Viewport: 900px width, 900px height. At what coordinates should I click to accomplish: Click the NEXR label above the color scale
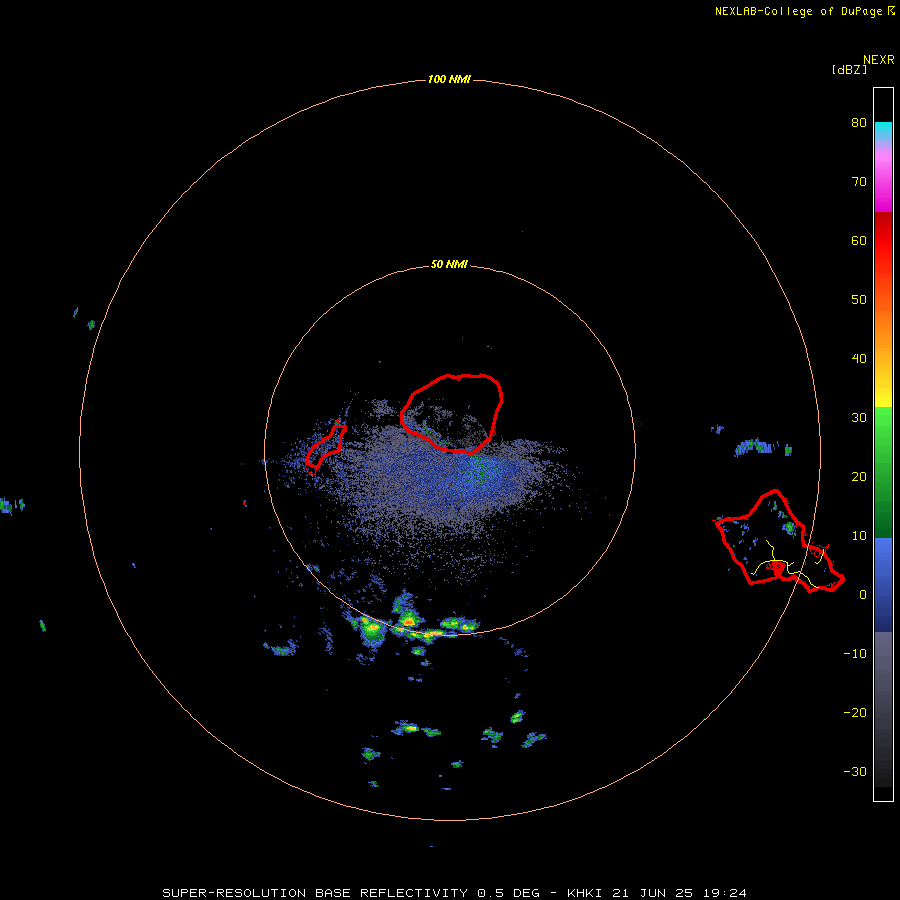click(x=879, y=60)
